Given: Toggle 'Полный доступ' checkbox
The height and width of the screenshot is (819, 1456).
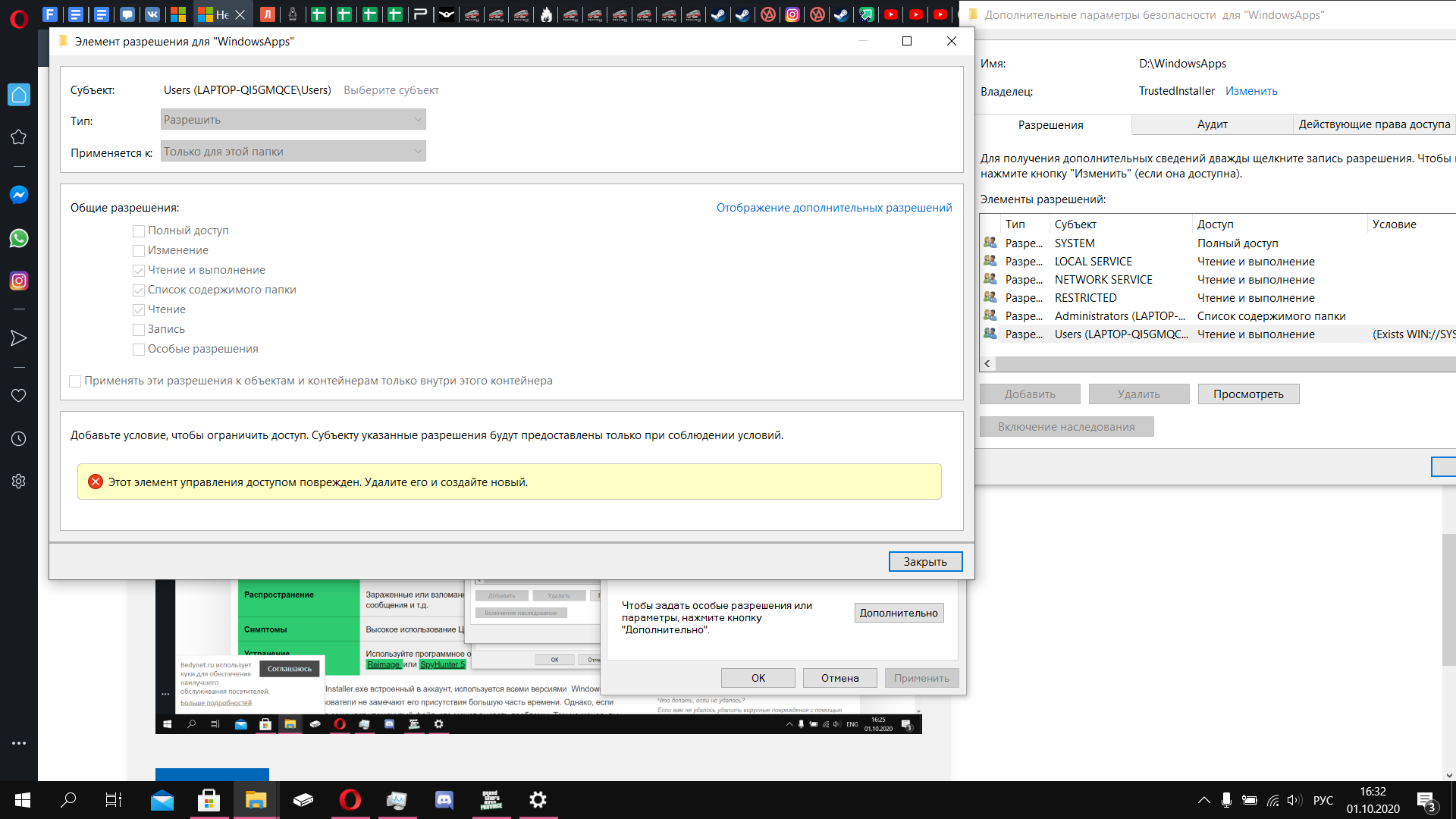Looking at the screenshot, I should point(139,231).
